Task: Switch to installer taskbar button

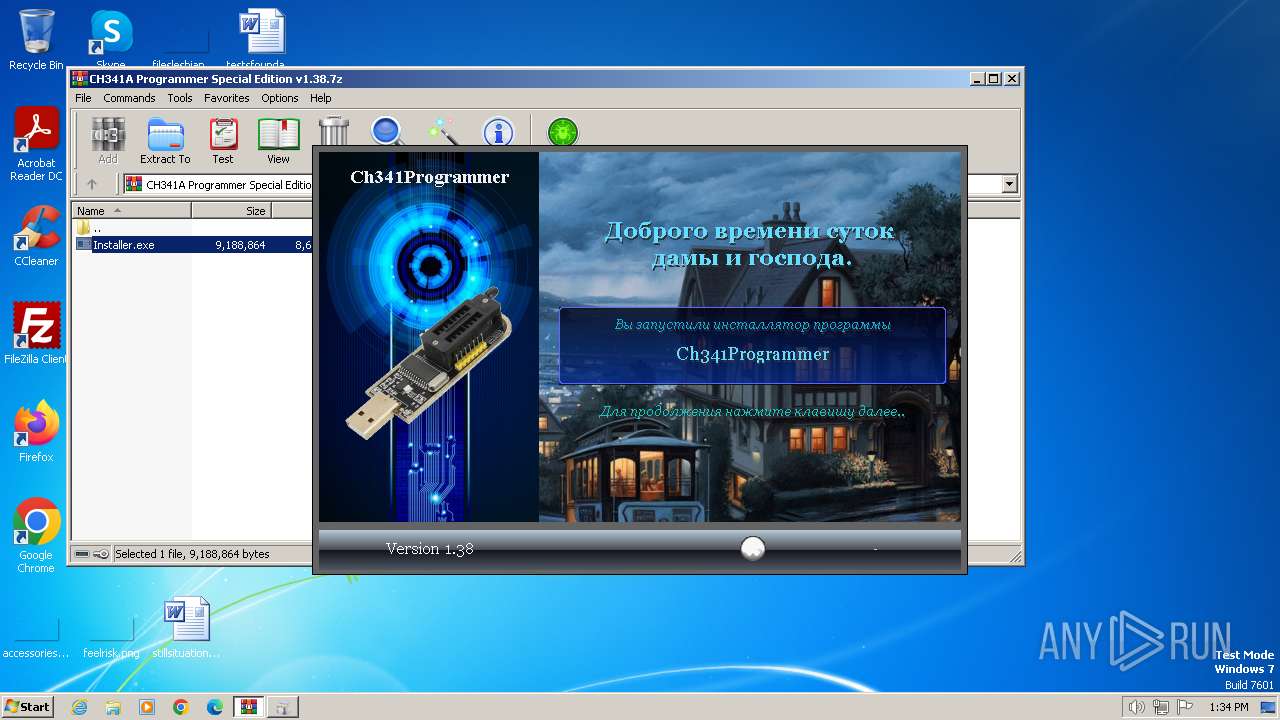Action: coord(283,707)
